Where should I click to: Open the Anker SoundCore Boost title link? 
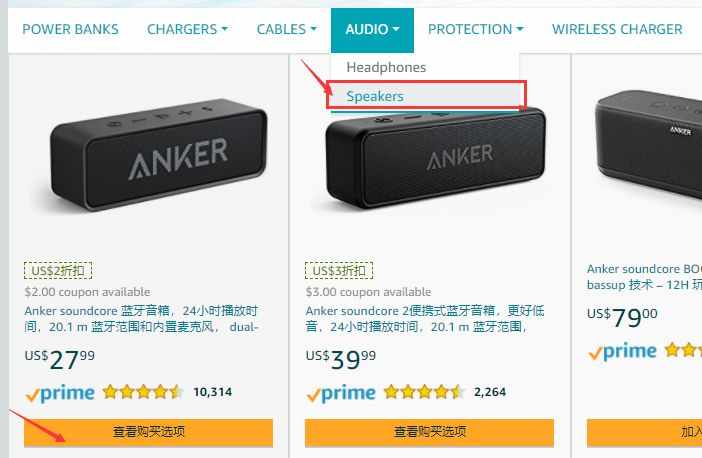[x=644, y=277]
